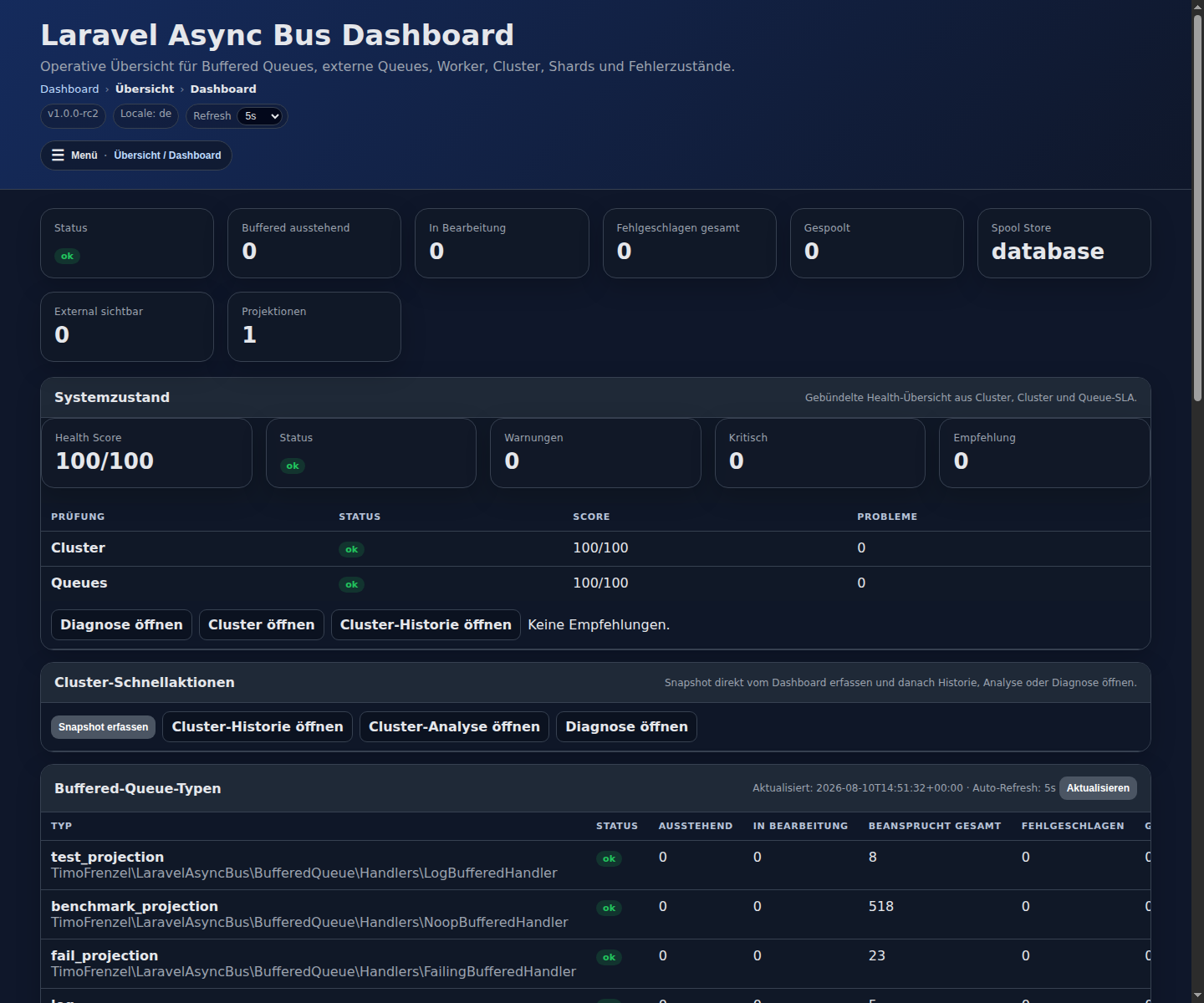Click ok badge in fail_projection row
The width and height of the screenshot is (1204, 1003).
pyautogui.click(x=609, y=958)
